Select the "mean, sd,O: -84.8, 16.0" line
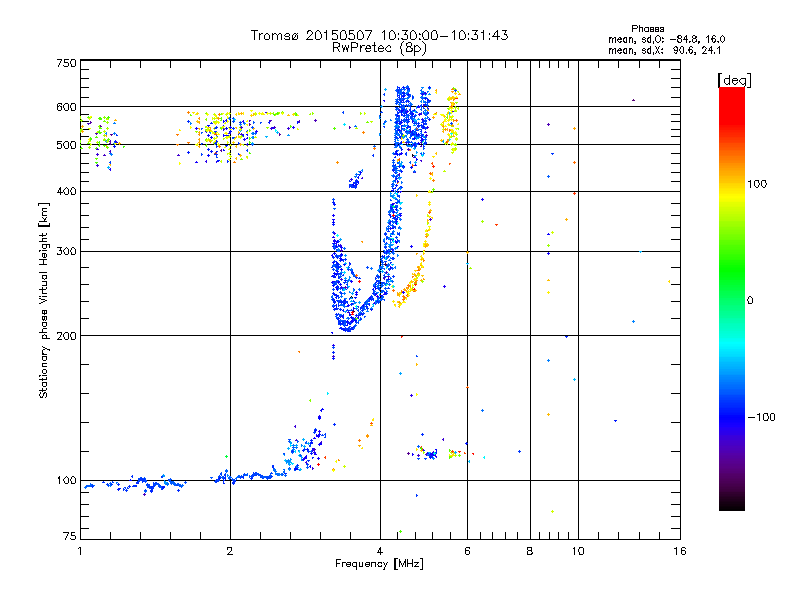The width and height of the screenshot is (800, 600). [x=666, y=40]
